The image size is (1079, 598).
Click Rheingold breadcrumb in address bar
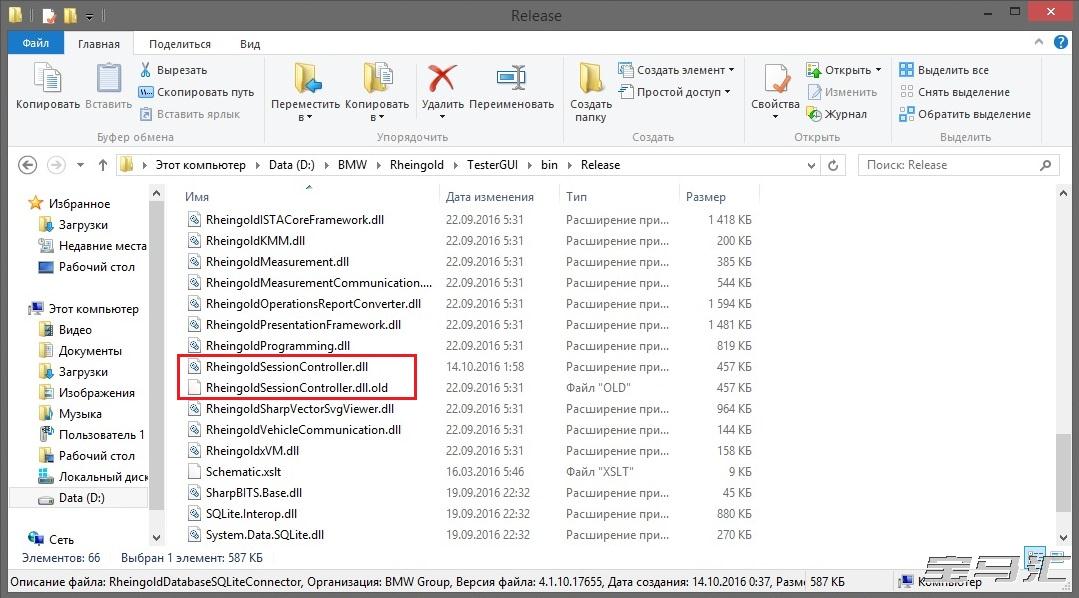(416, 165)
